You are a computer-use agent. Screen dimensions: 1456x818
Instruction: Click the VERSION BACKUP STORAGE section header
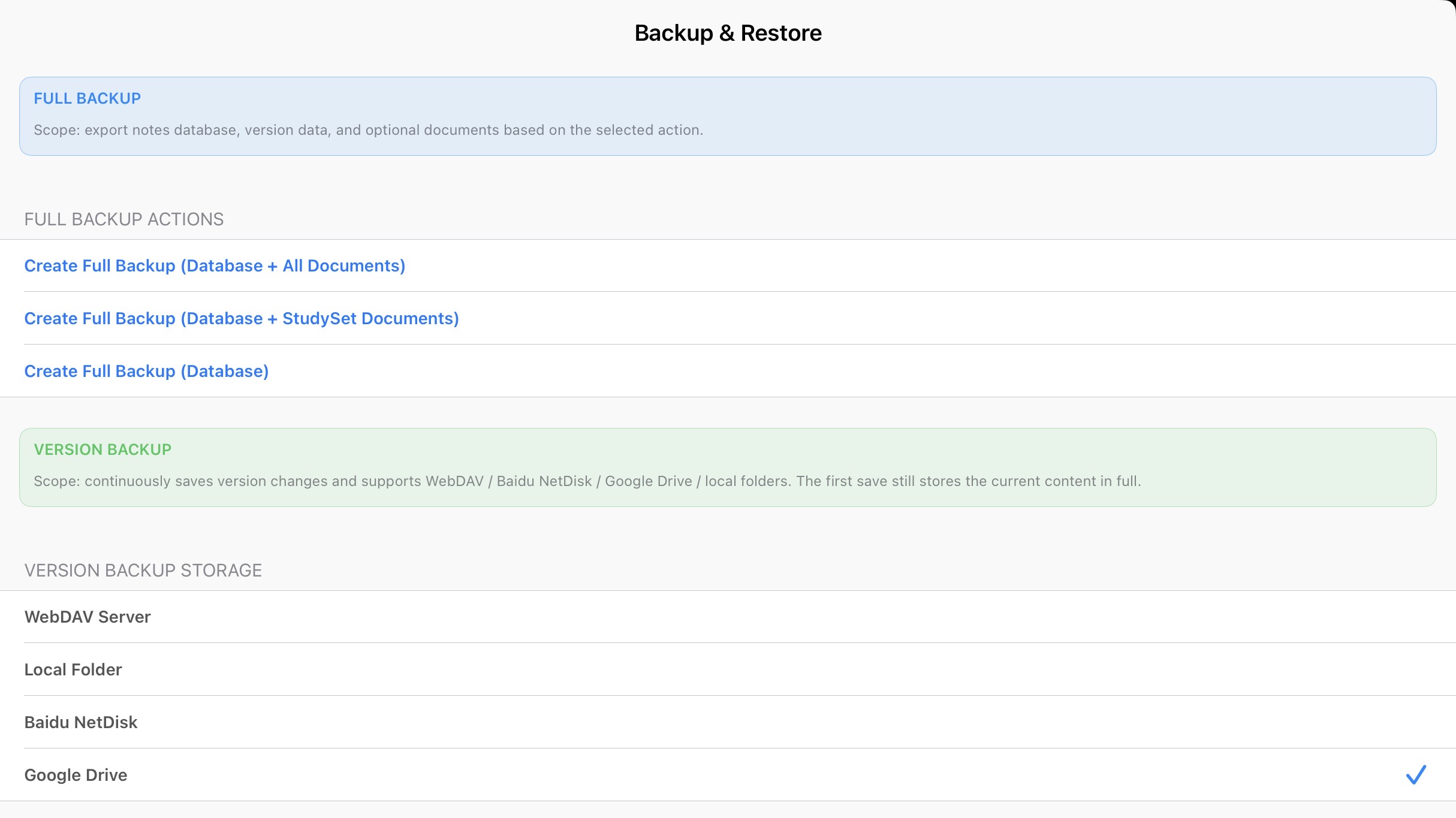point(143,571)
